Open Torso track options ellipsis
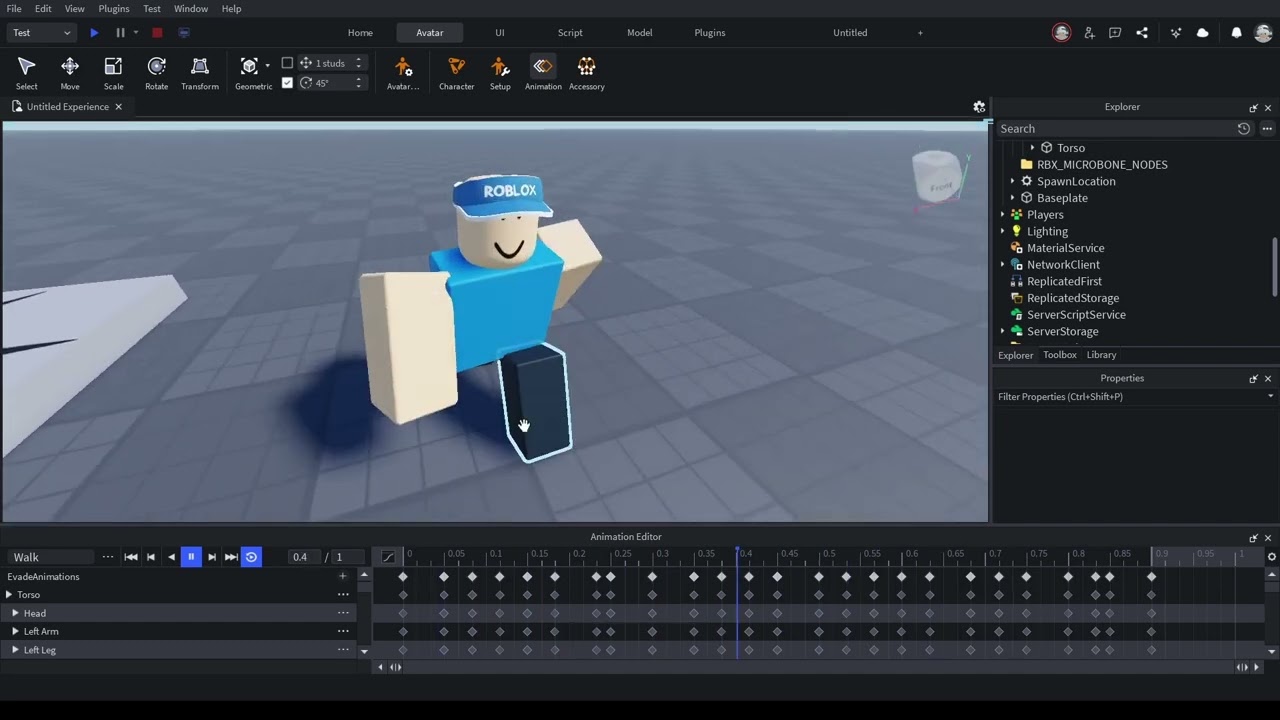The width and height of the screenshot is (1280, 720). click(x=343, y=595)
